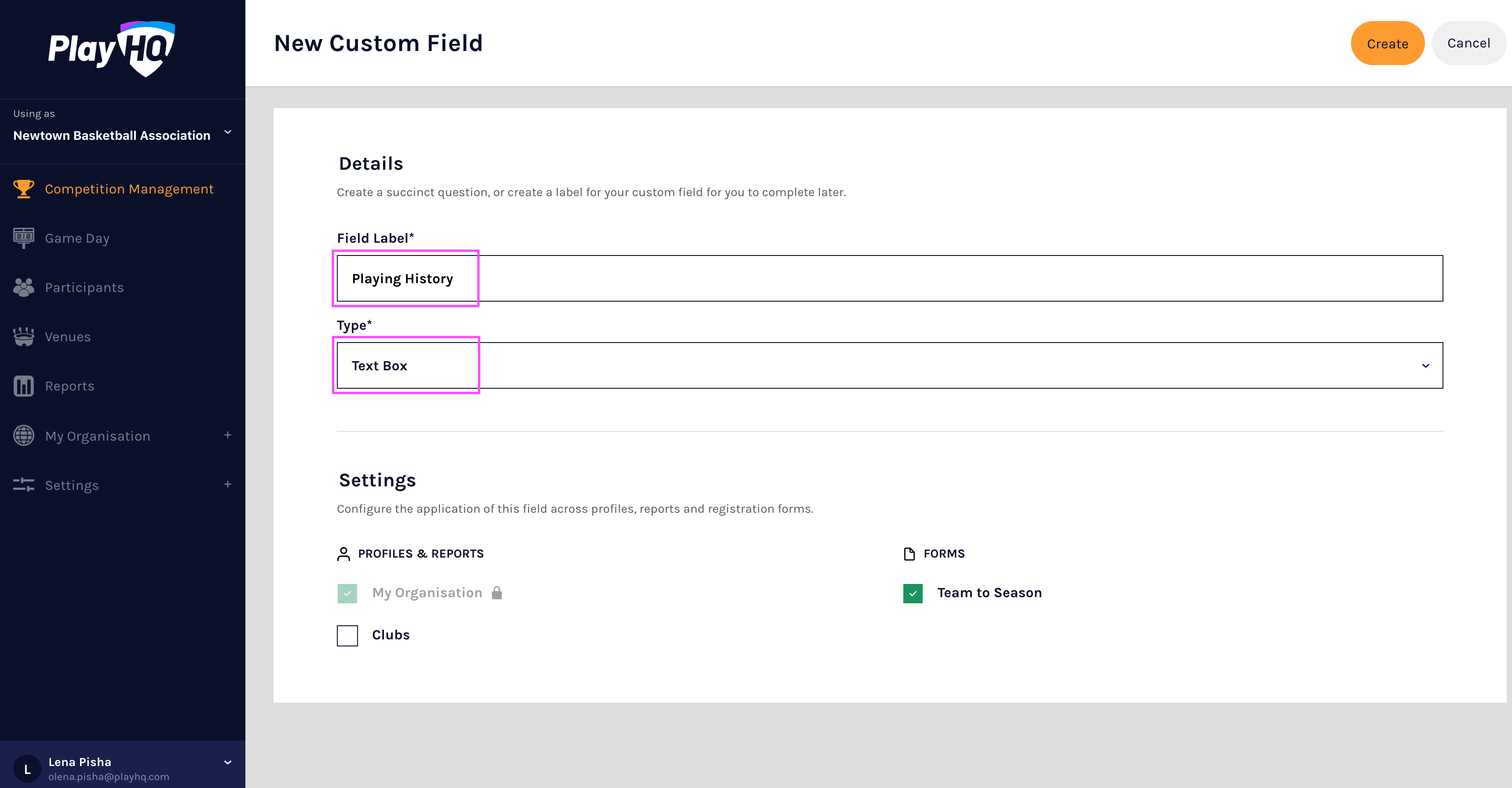Click the Competition Management trophy icon
This screenshot has height=788, width=1512.
tap(23, 189)
